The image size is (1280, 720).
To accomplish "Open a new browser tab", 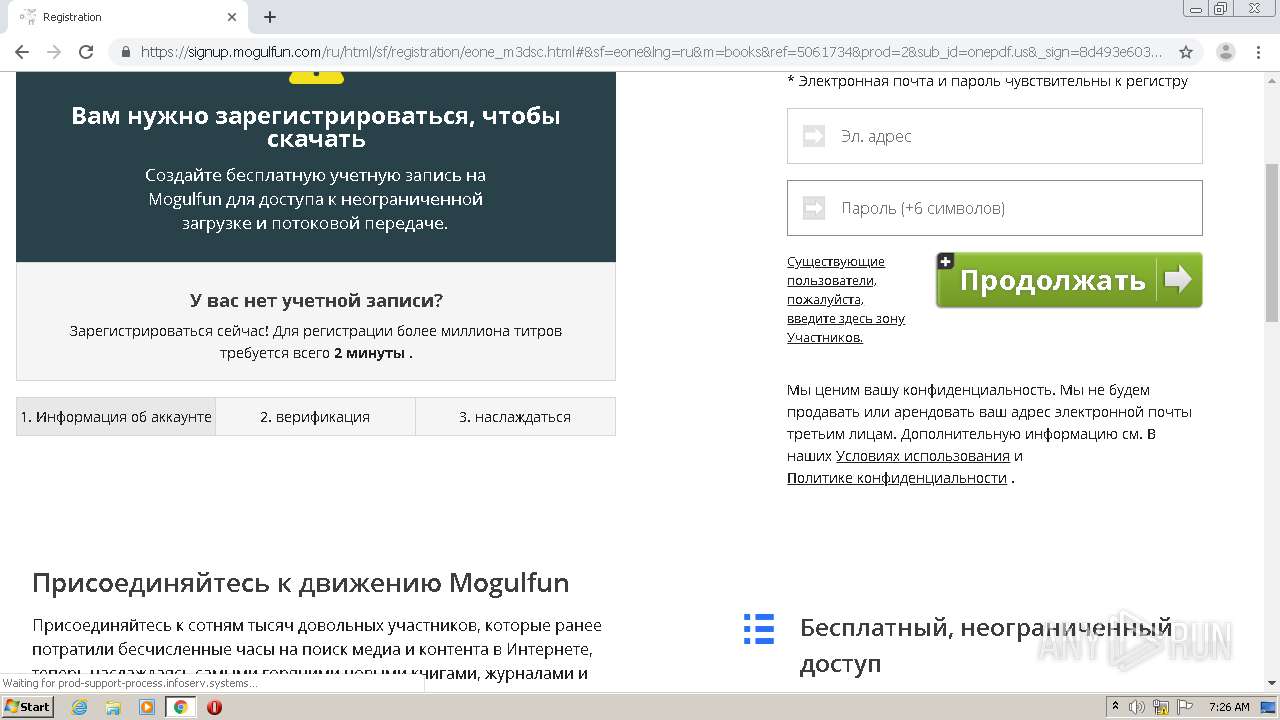I will coord(270,17).
